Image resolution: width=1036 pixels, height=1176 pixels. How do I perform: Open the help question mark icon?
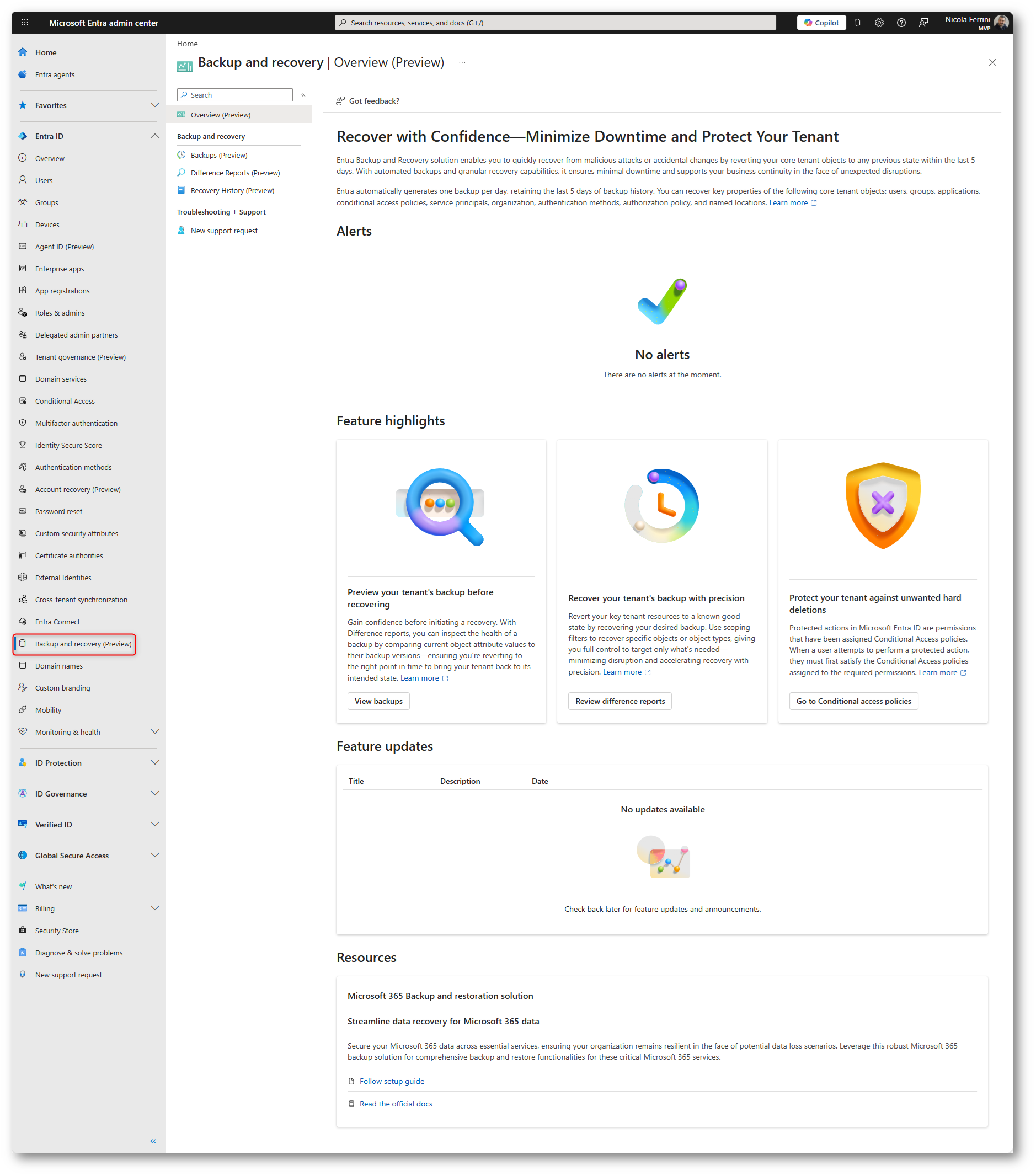point(901,23)
